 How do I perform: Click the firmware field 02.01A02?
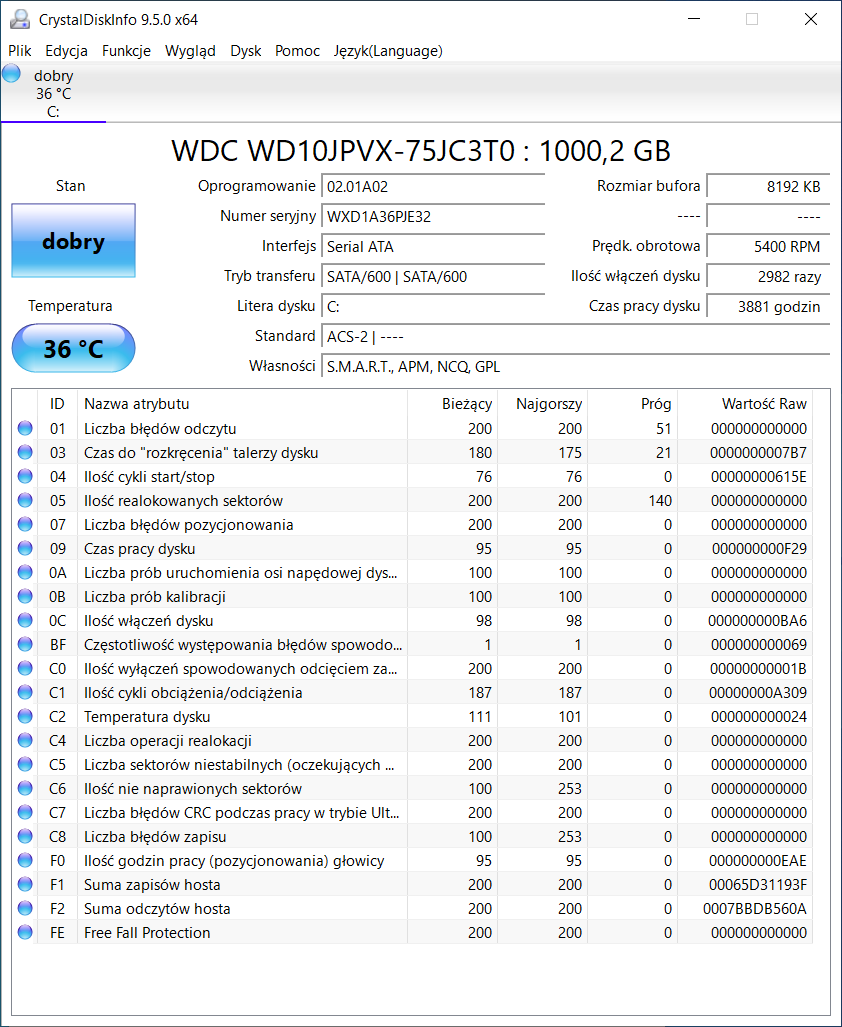click(433, 187)
